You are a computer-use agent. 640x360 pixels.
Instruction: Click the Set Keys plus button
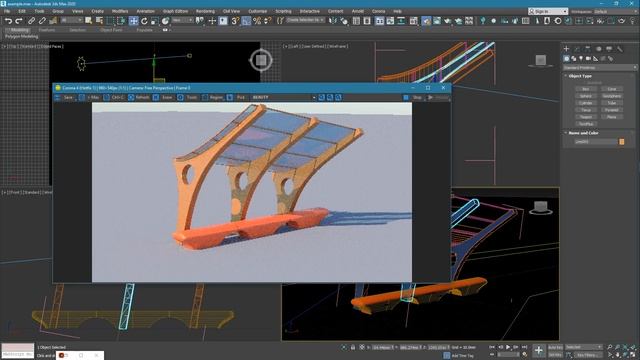[x=539, y=350]
